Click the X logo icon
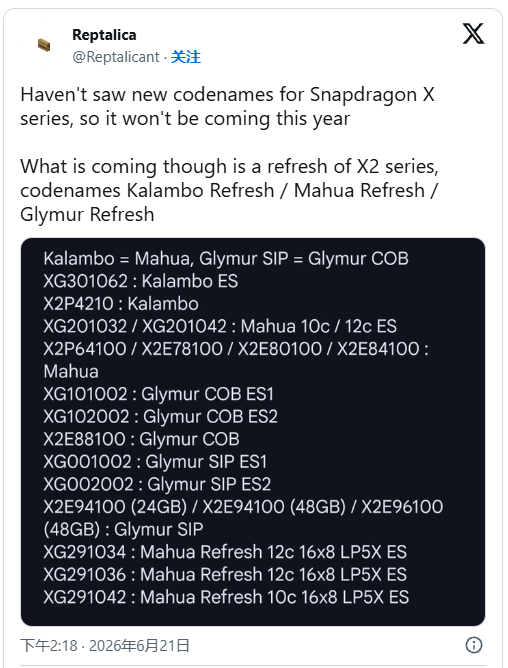 (x=473, y=34)
